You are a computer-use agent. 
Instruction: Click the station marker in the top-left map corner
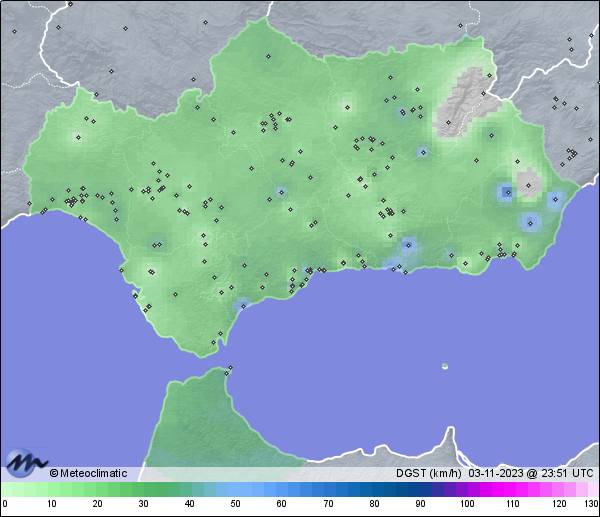(x=14, y=30)
